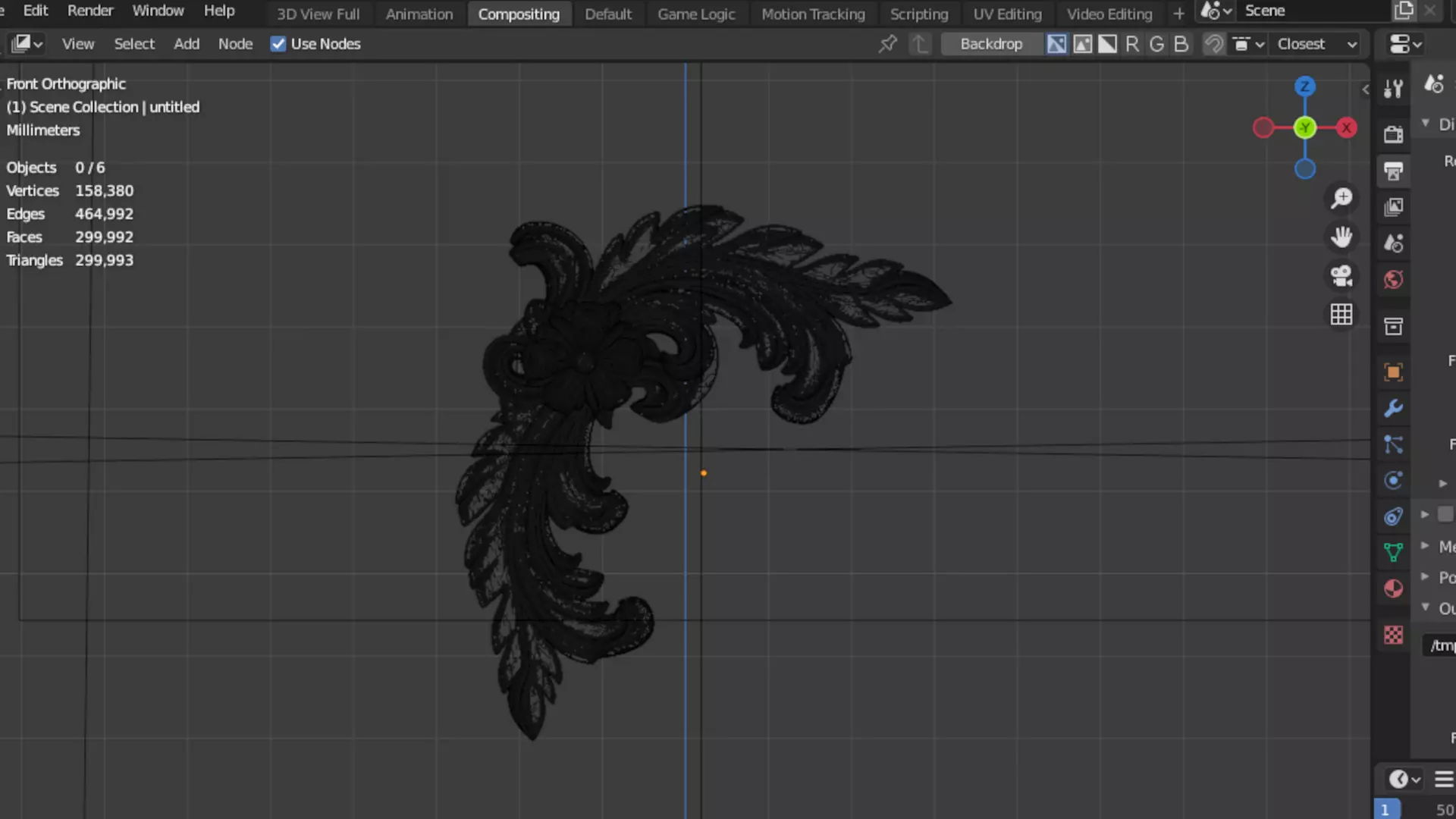Open the timeline editor type dropdown

[1404, 779]
